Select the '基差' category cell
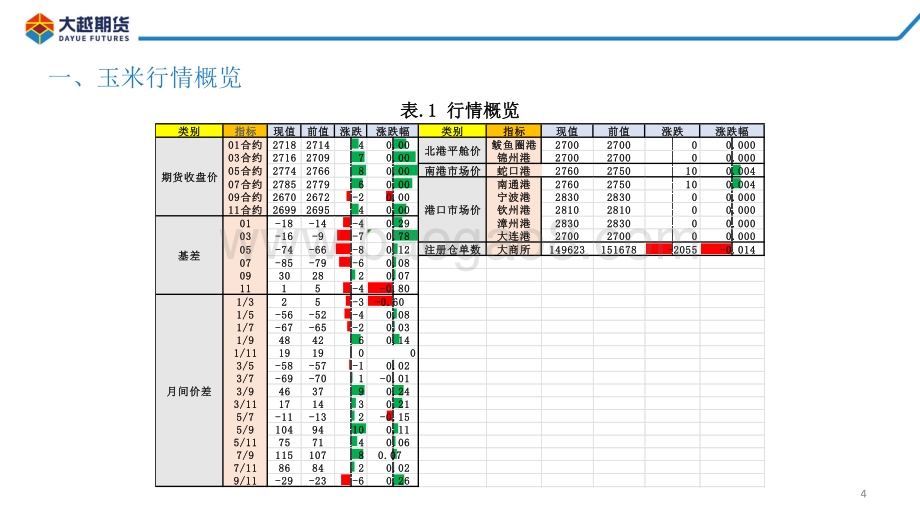The width and height of the screenshot is (920, 518). [189, 256]
